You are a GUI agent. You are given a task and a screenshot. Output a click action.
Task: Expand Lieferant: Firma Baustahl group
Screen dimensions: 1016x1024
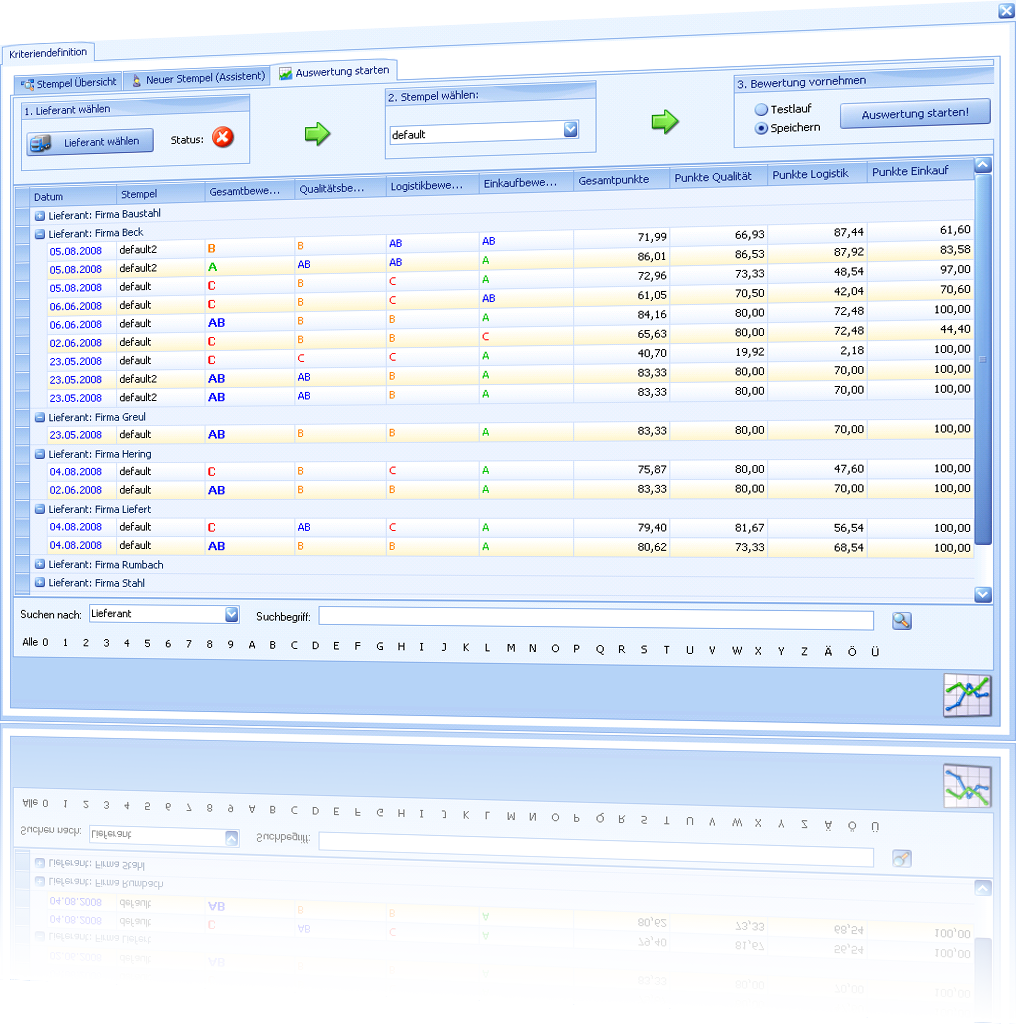40,216
